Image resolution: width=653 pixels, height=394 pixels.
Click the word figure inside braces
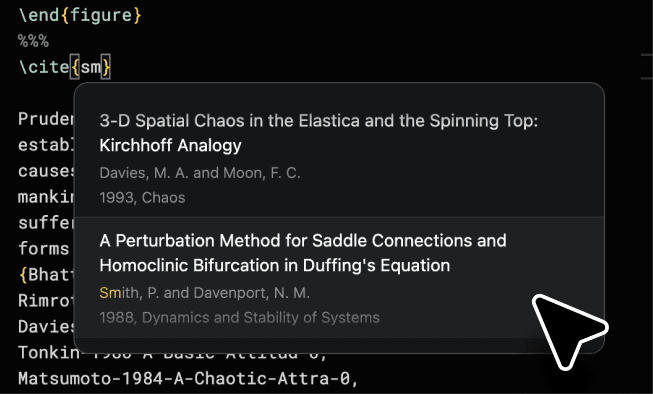pos(101,15)
